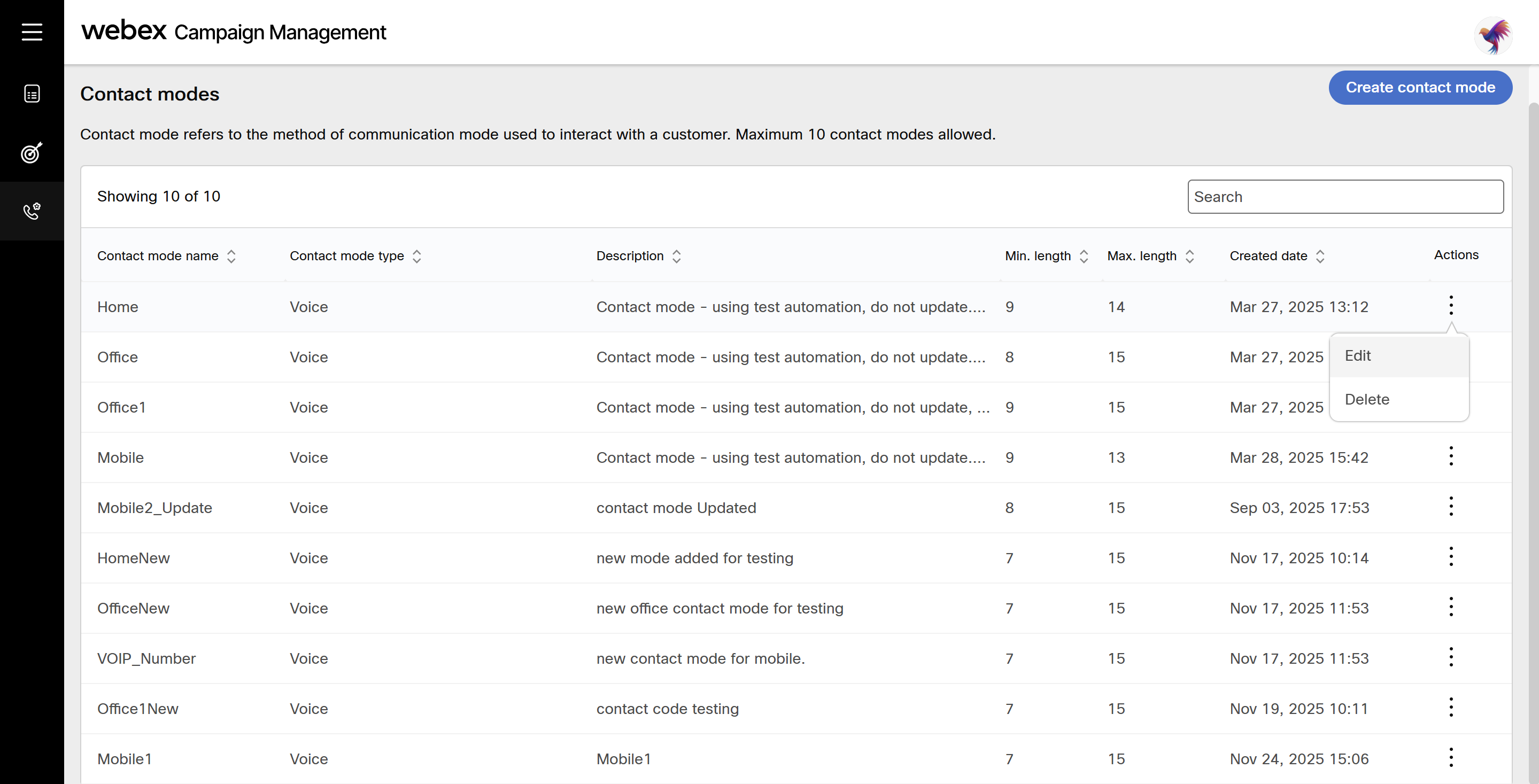Click the campaign target sidebar icon
1539x784 pixels.
click(x=32, y=153)
